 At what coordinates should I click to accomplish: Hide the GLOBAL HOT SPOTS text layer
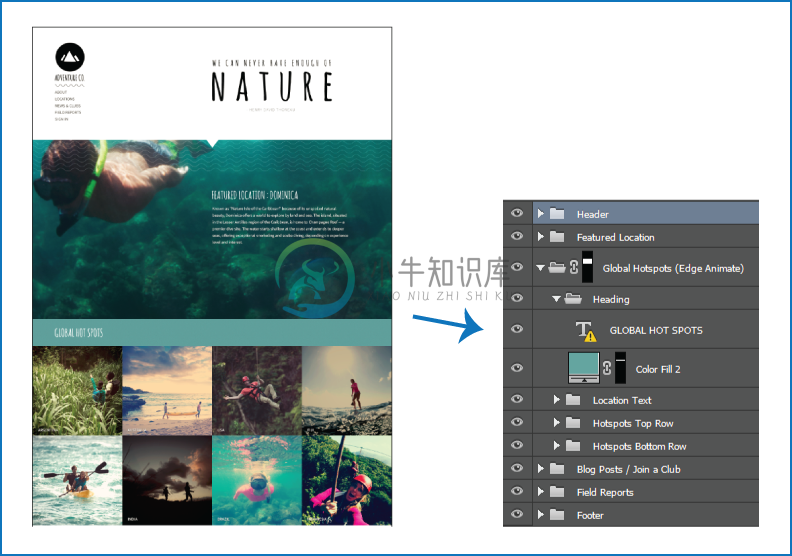[517, 329]
